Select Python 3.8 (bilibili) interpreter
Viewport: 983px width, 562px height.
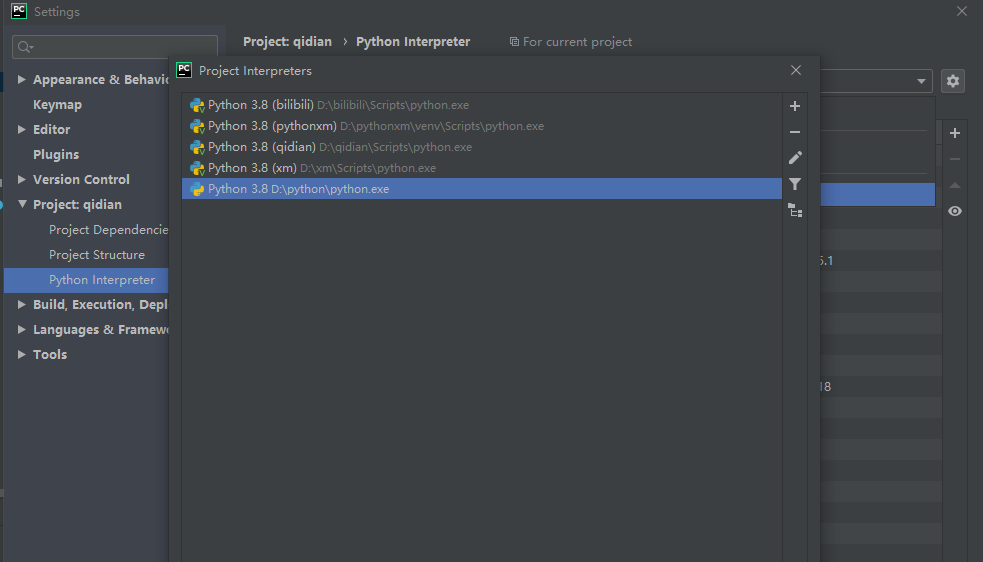[x=481, y=105]
